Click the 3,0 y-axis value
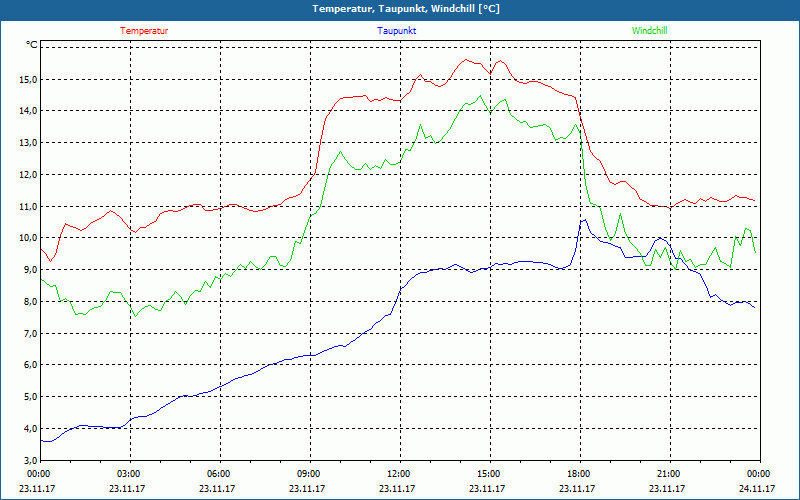 [x=30, y=460]
